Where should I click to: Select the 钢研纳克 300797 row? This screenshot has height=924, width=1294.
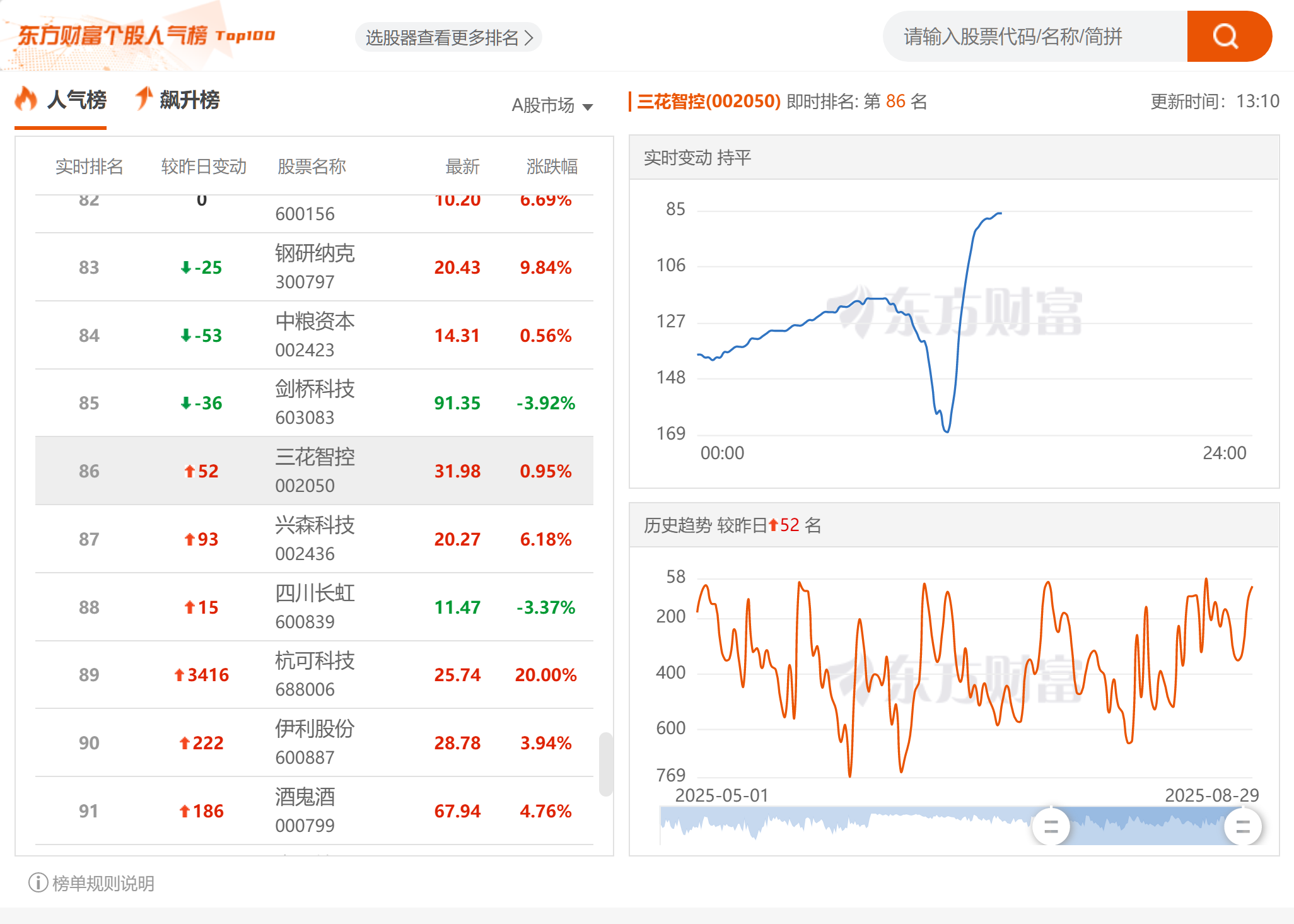tap(314, 267)
